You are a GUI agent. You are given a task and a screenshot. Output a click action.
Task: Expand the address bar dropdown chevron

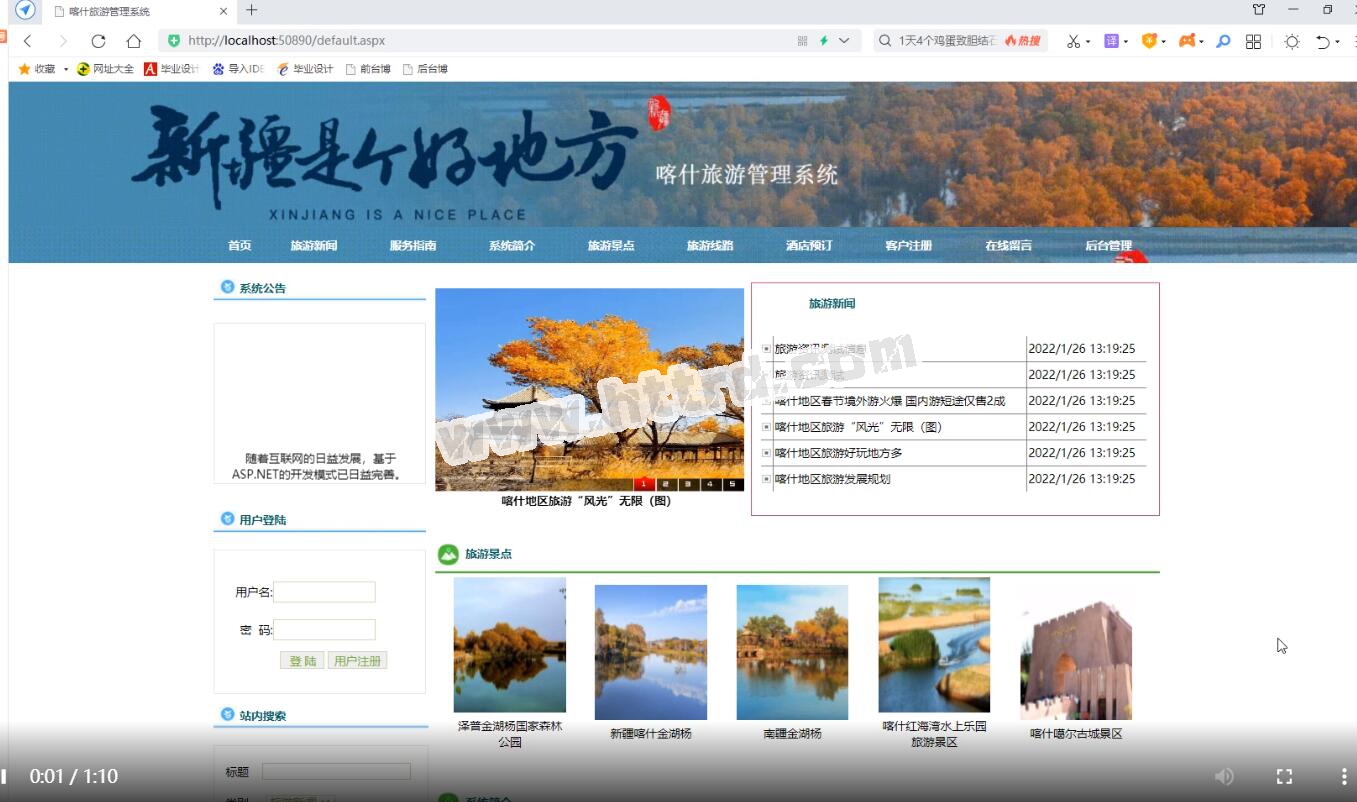(844, 41)
